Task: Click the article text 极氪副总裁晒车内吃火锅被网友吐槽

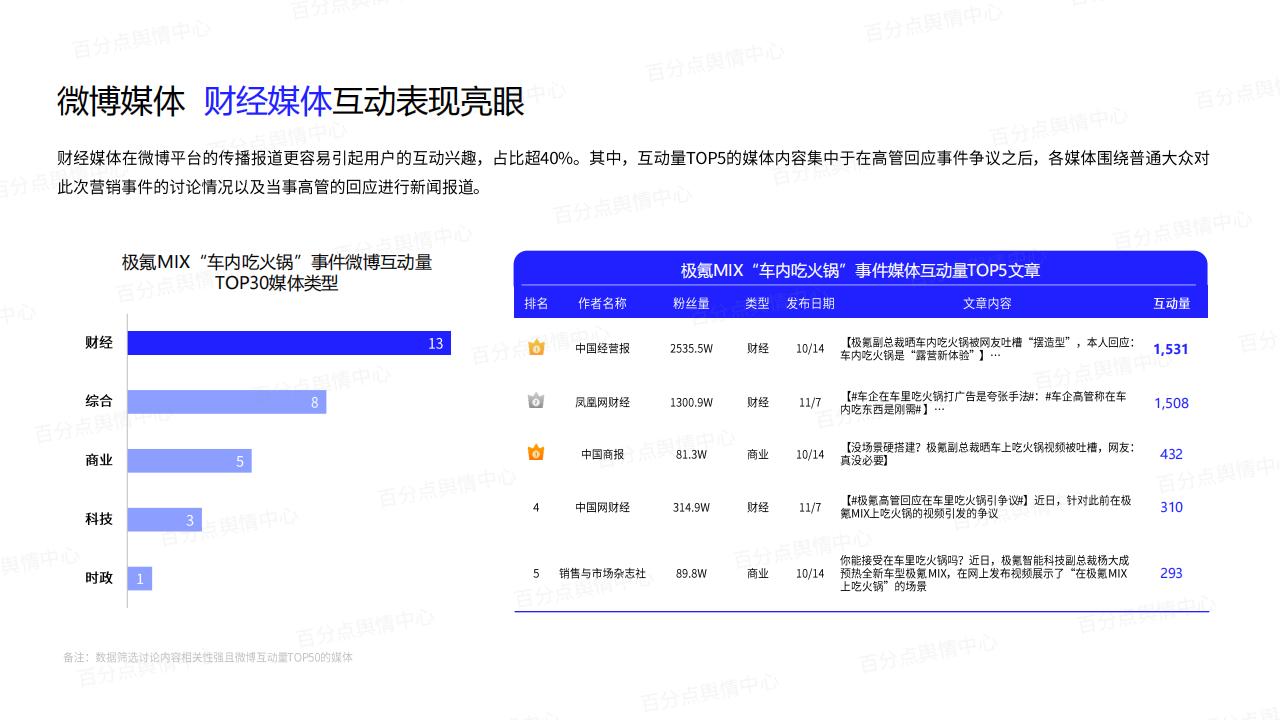Action: 987,348
